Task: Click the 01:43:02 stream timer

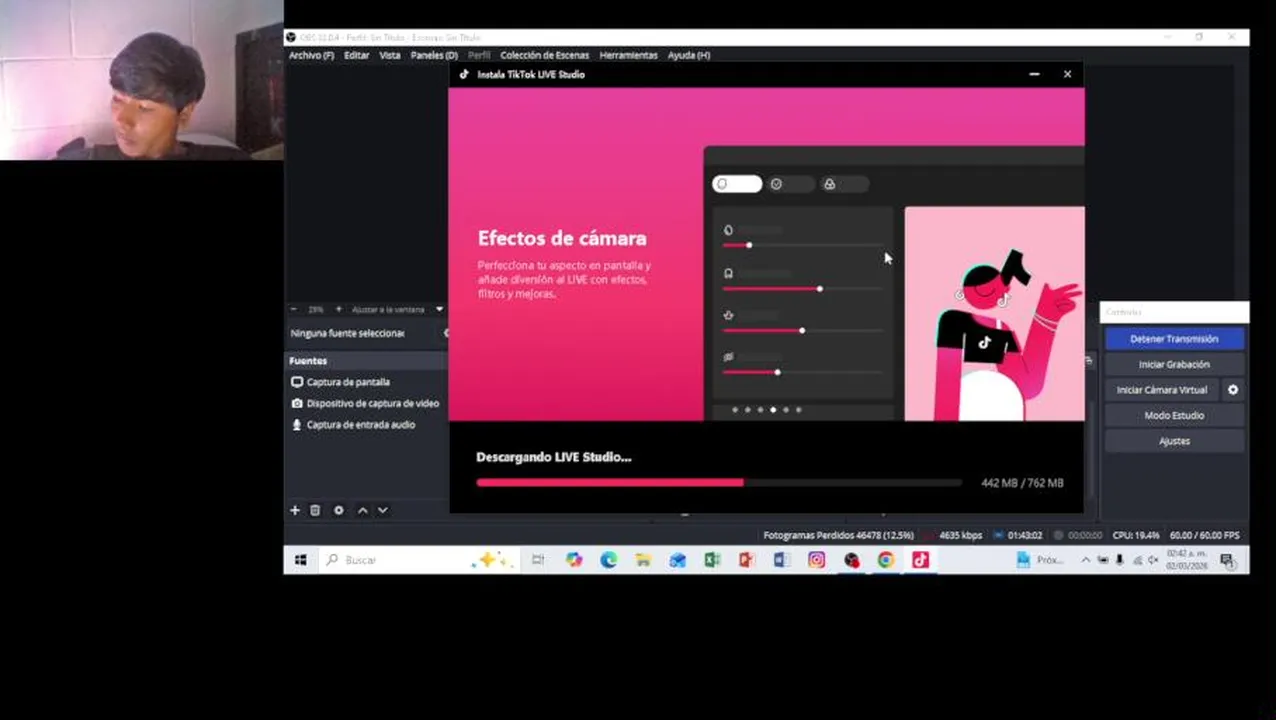Action: (x=1025, y=536)
